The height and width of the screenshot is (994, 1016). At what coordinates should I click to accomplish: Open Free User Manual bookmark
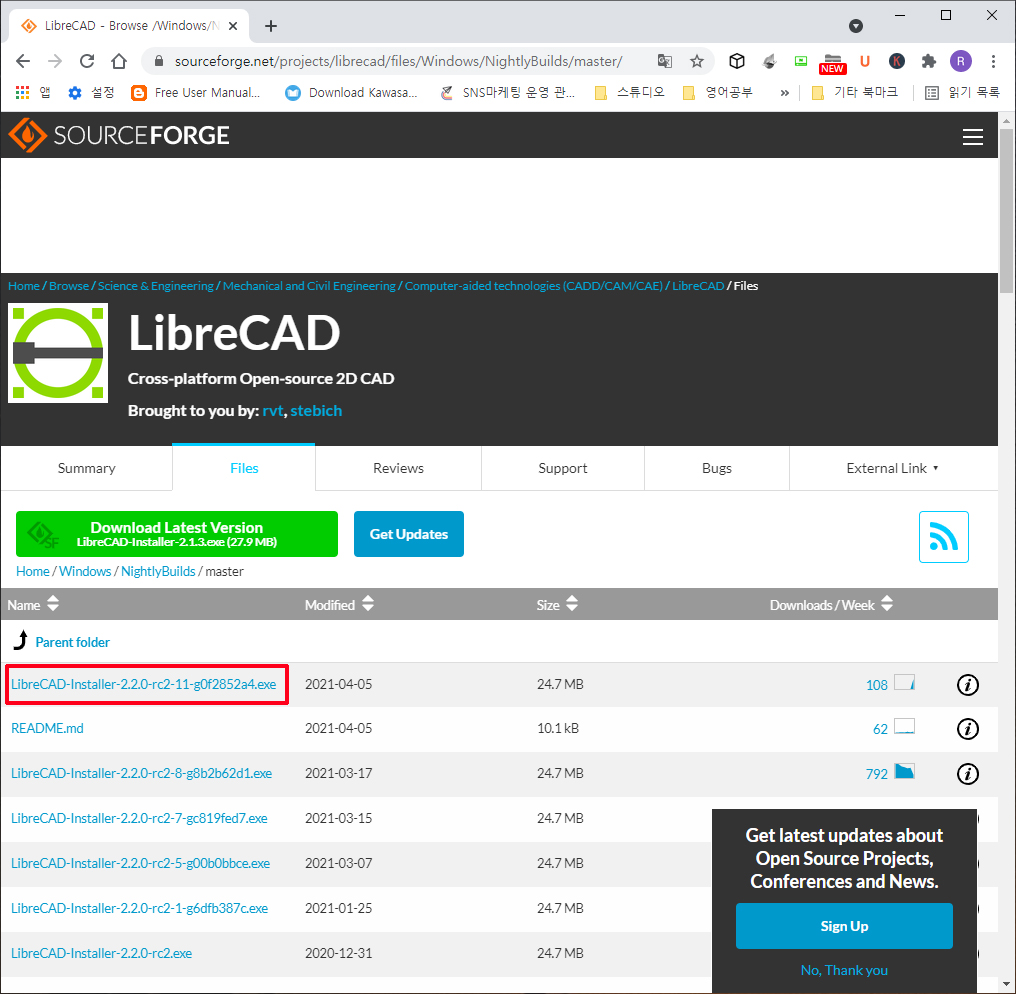[196, 93]
